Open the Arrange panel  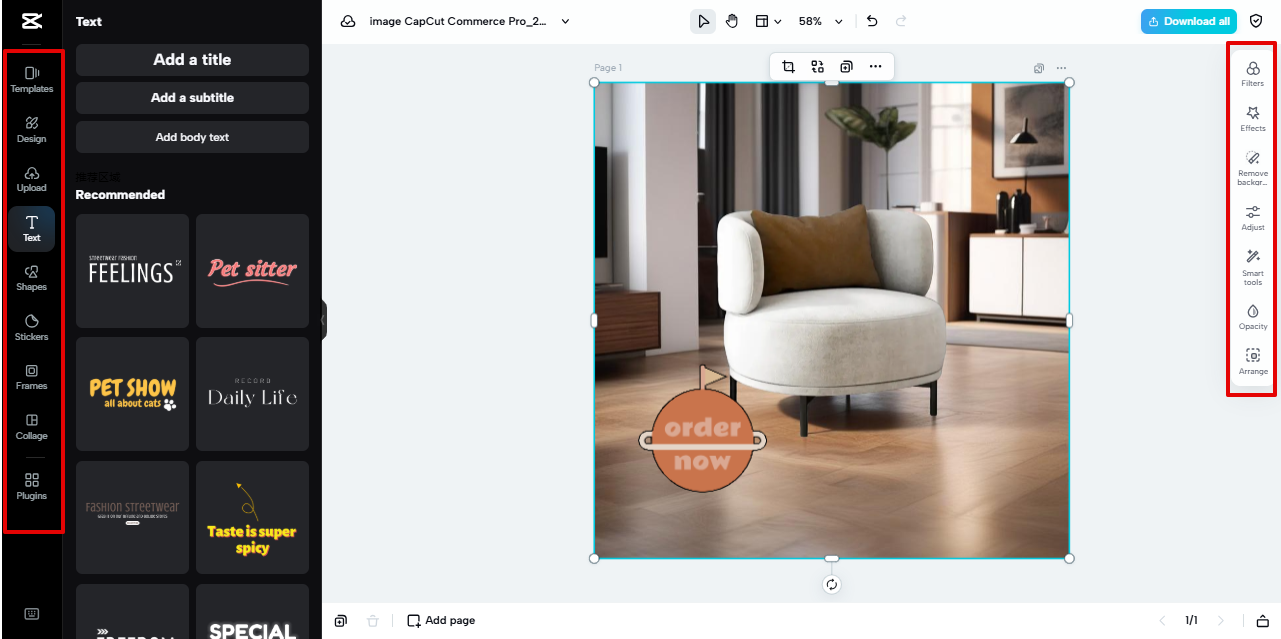[1252, 362]
